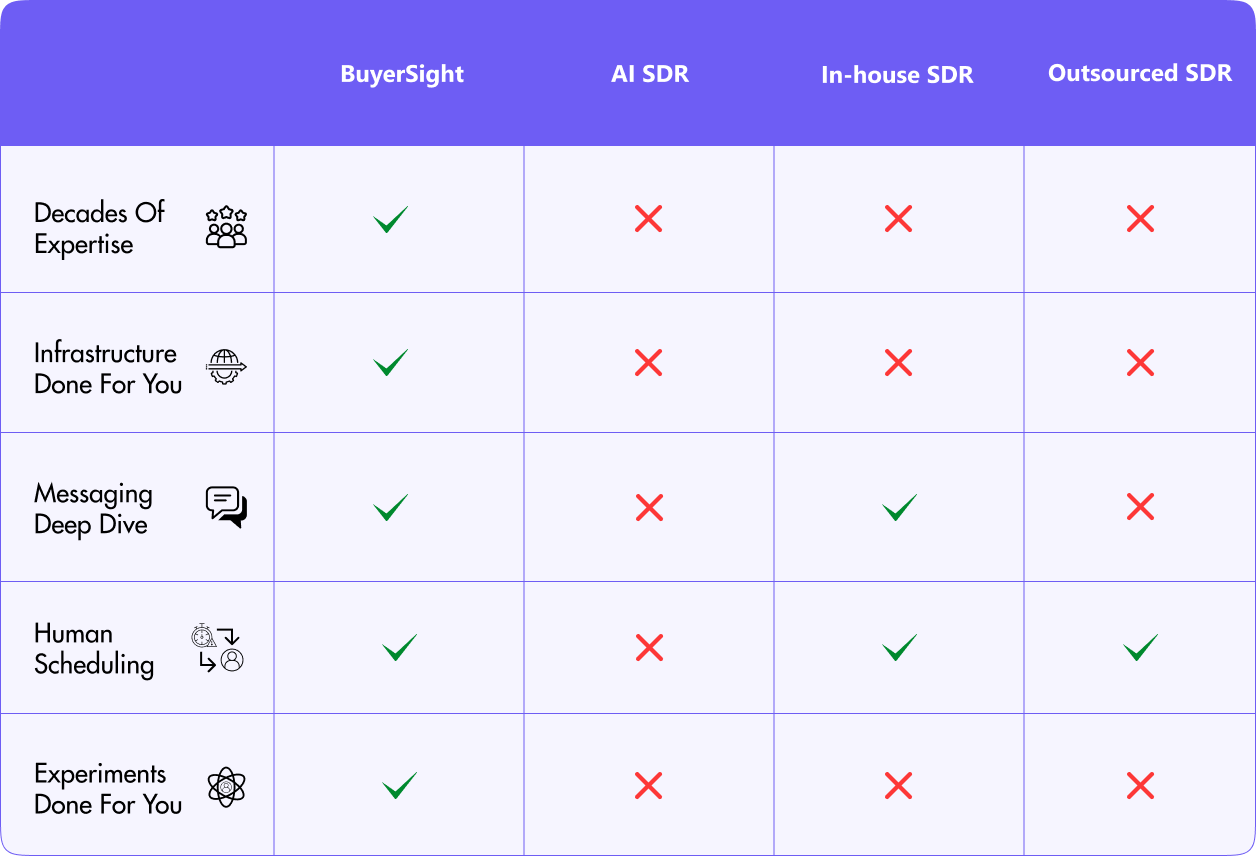Screen dimensions: 1256x856
Task: Click the Experiments Done For You label
Action: click(x=108, y=788)
